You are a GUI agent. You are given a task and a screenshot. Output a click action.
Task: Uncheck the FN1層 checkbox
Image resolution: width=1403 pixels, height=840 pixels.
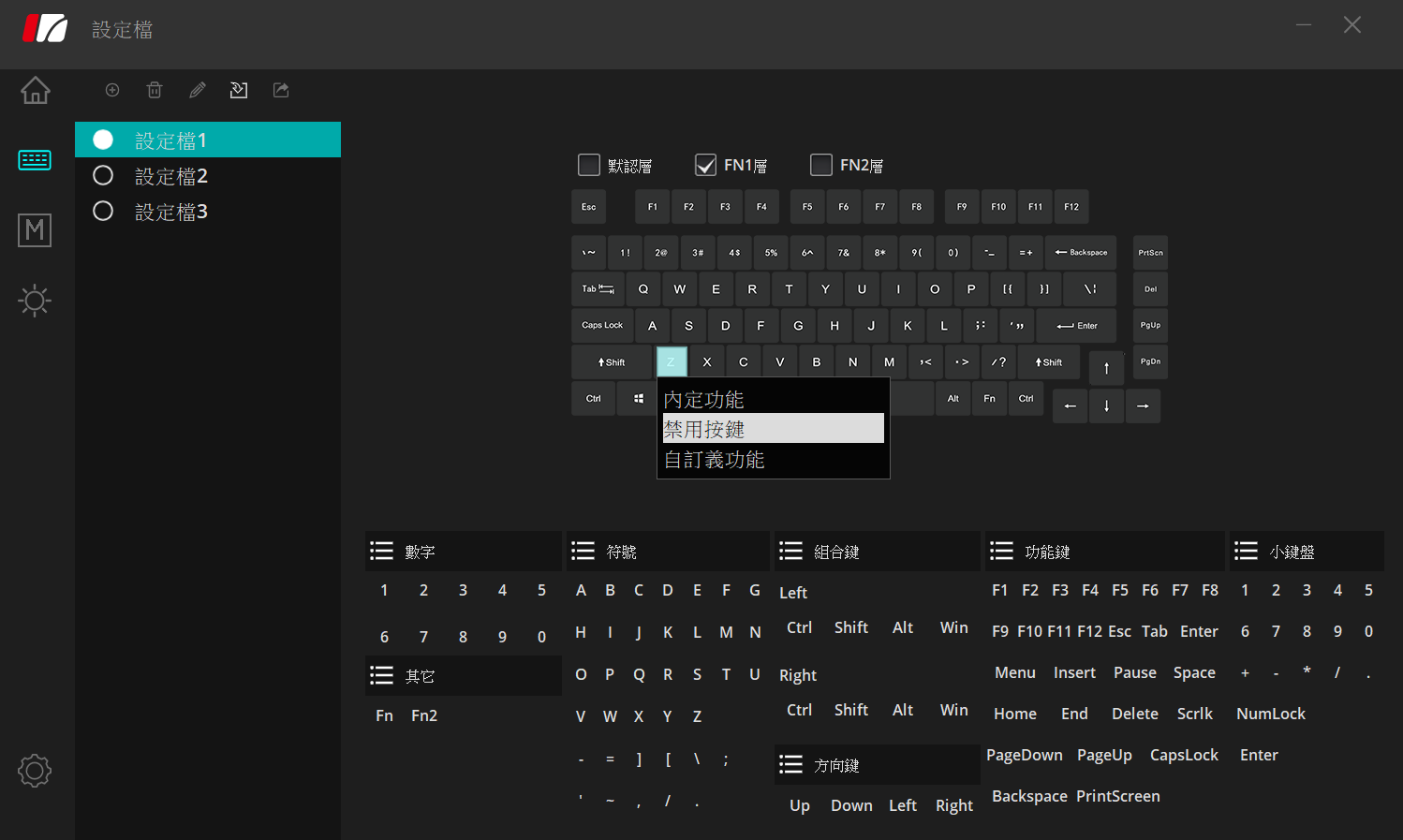point(705,165)
